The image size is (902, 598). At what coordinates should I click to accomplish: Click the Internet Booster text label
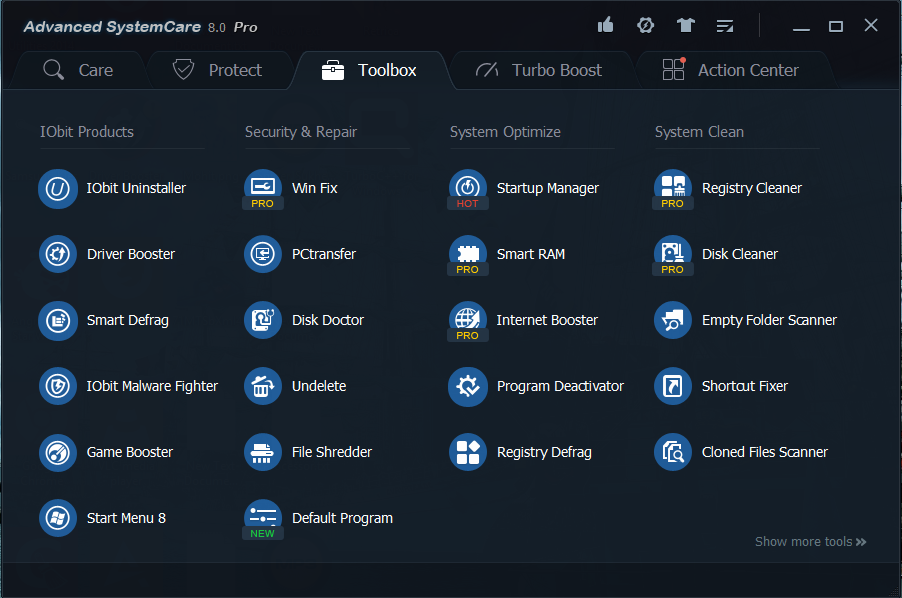[x=547, y=320]
